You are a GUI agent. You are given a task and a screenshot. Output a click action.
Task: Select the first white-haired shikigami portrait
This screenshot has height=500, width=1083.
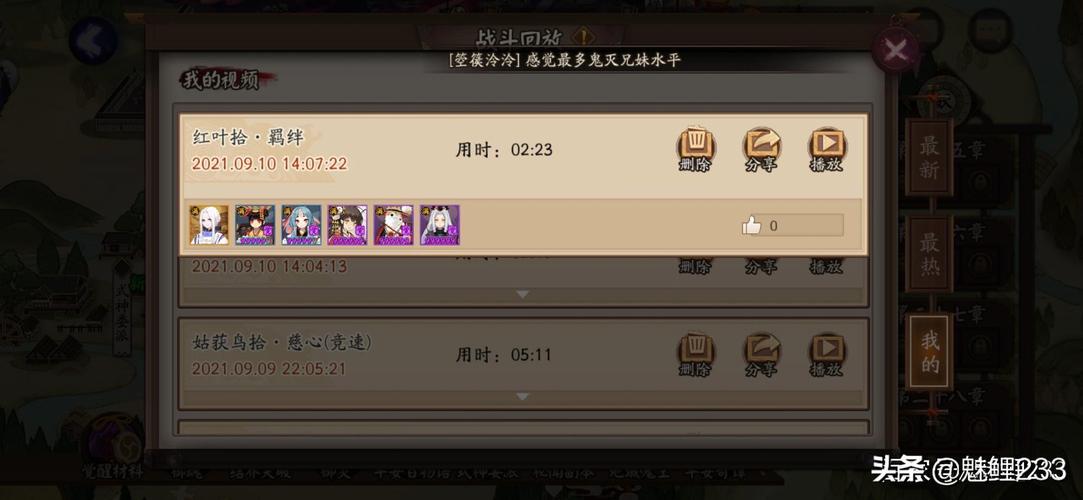pyautogui.click(x=209, y=224)
